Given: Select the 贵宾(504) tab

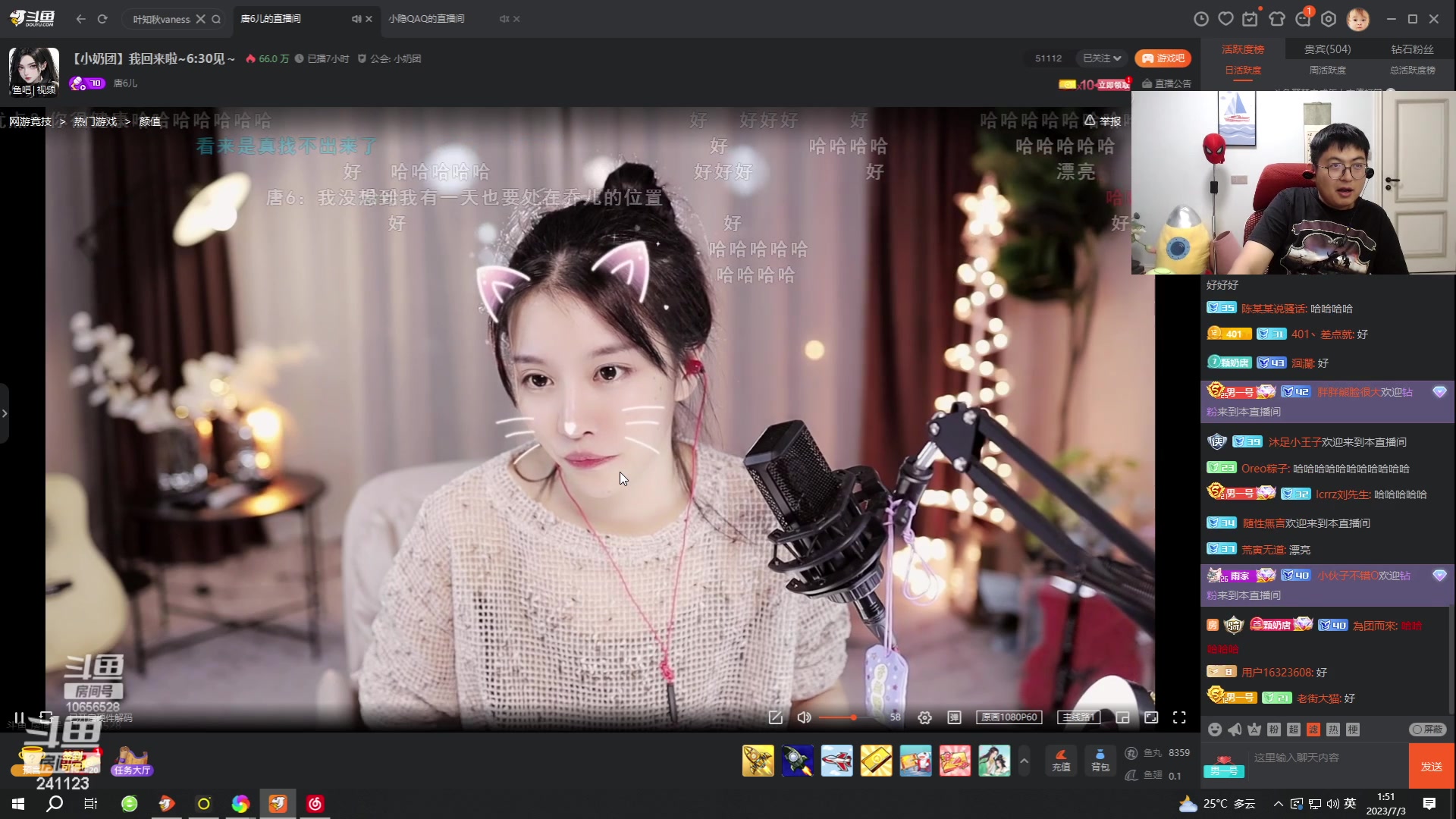Looking at the screenshot, I should tap(1327, 49).
